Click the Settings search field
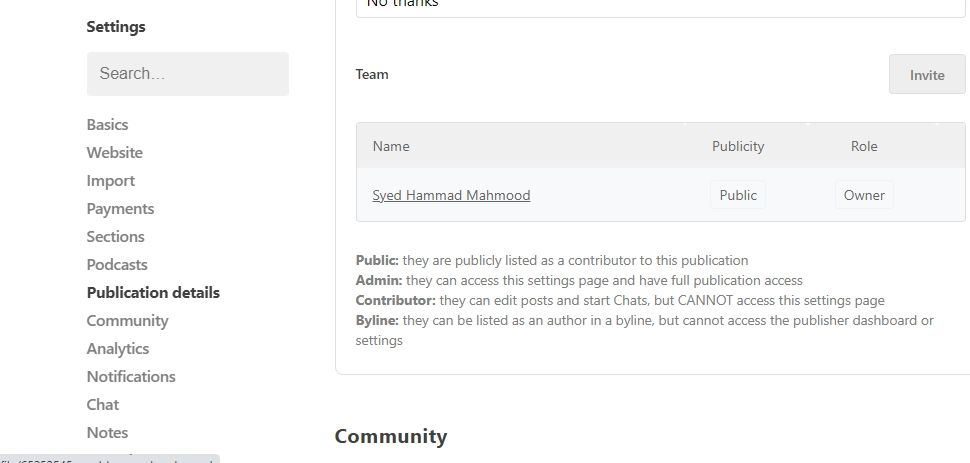 (187, 74)
